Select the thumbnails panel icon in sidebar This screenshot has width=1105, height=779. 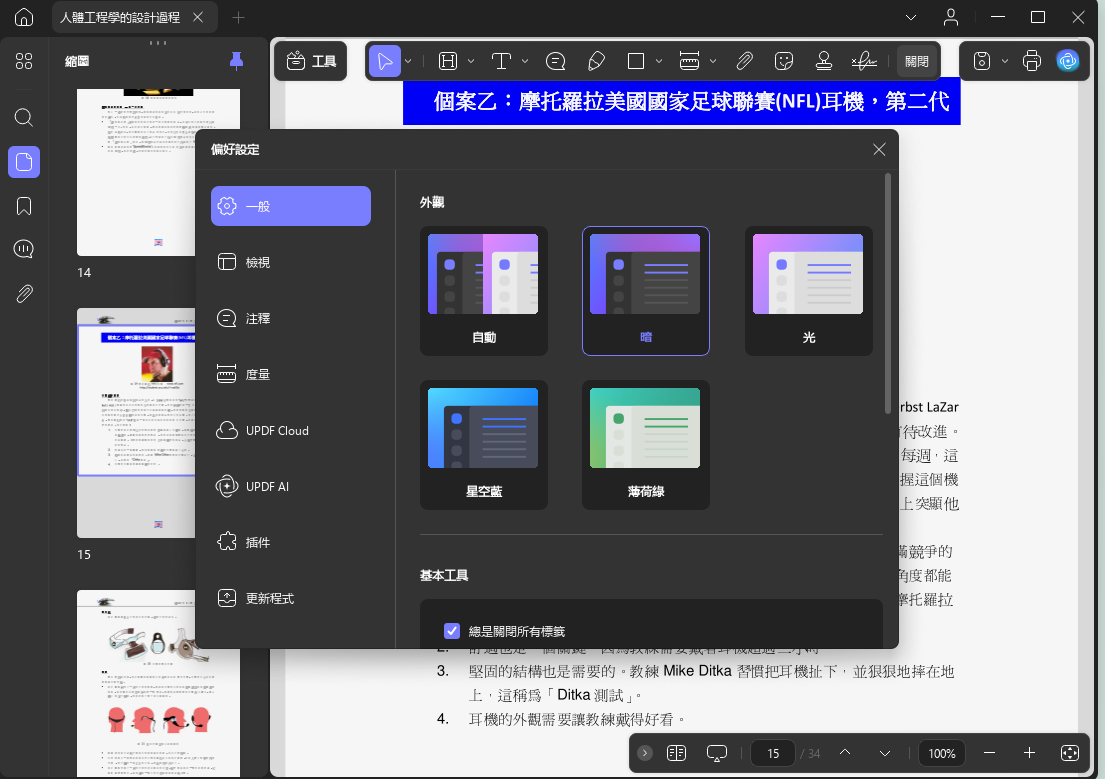[24, 162]
